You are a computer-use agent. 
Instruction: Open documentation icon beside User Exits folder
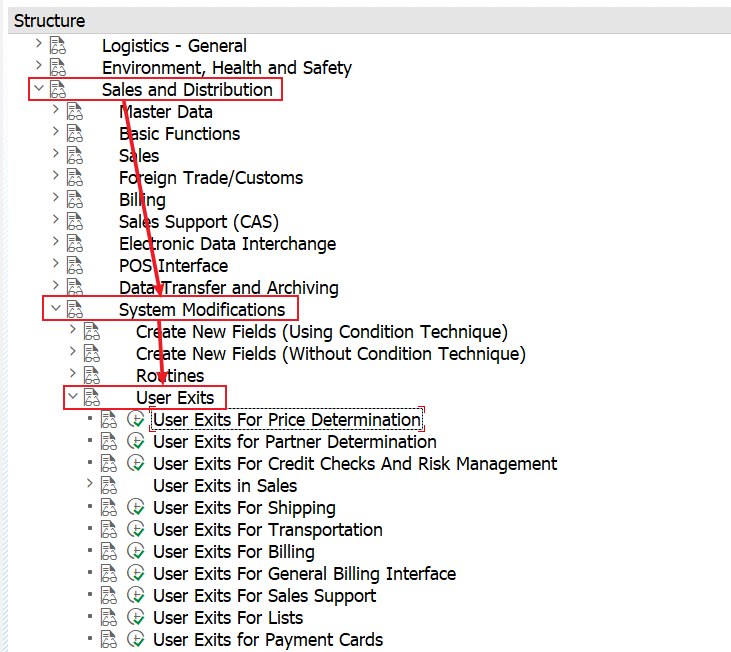[91, 397]
